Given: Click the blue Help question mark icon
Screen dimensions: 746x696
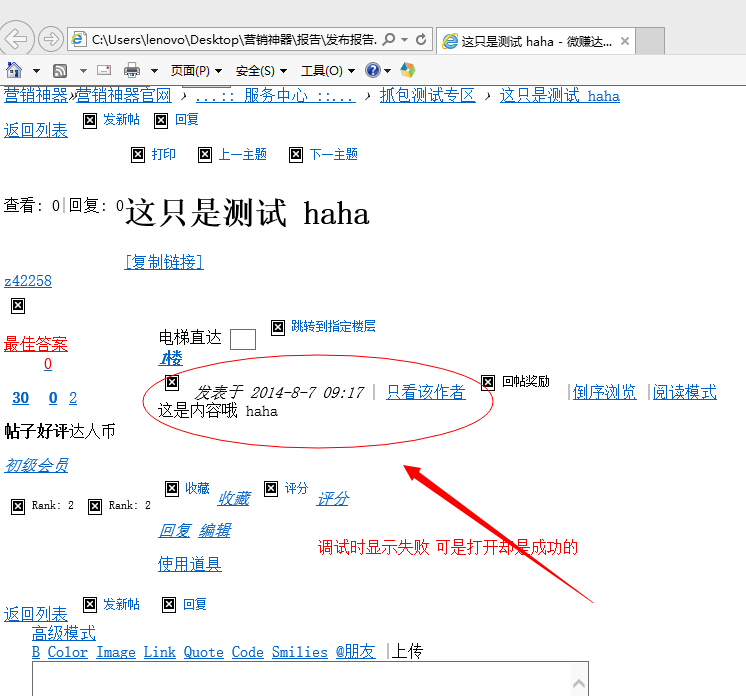Looking at the screenshot, I should (x=373, y=70).
